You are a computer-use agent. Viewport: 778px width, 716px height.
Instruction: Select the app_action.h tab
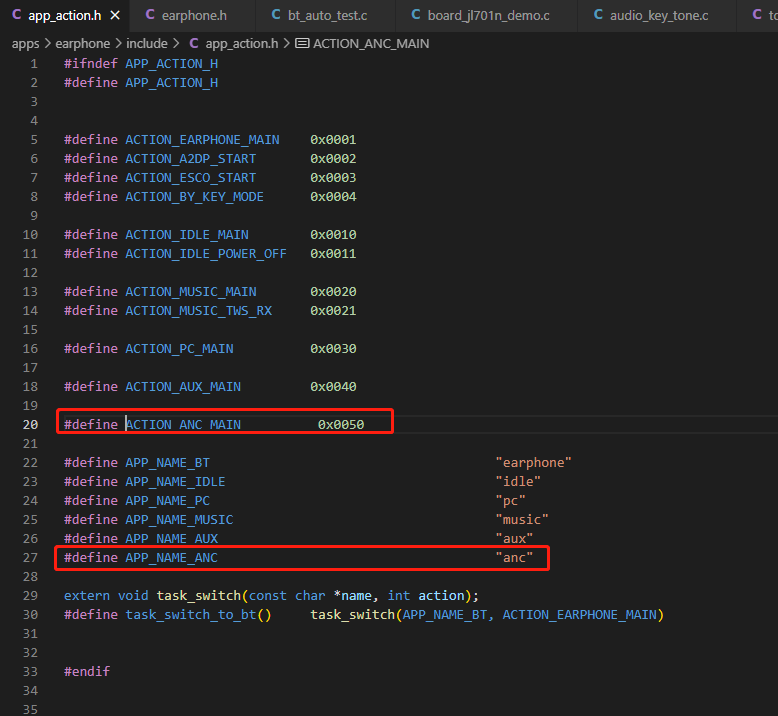coord(65,15)
